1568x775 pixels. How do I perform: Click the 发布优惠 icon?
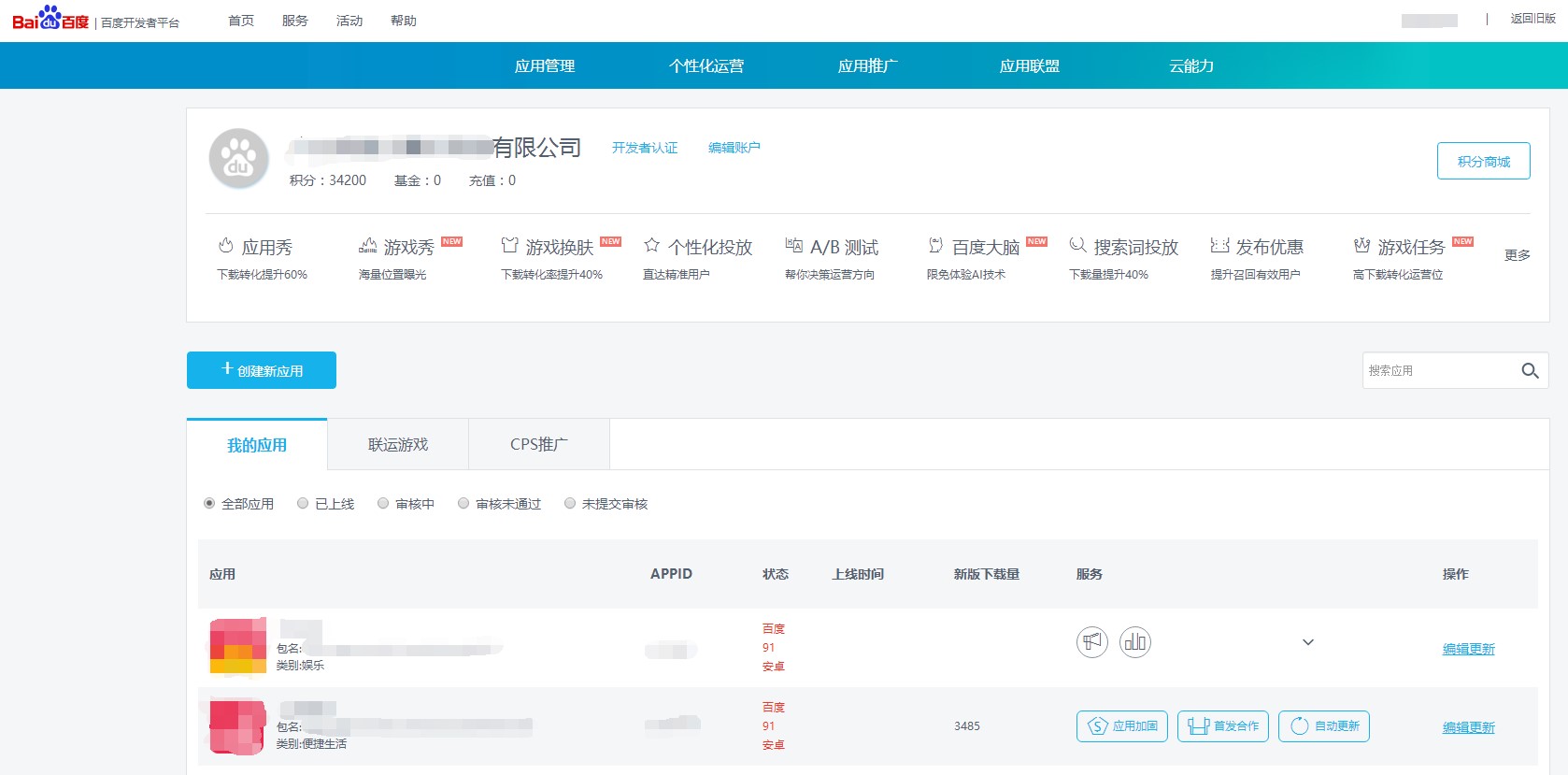click(1219, 246)
